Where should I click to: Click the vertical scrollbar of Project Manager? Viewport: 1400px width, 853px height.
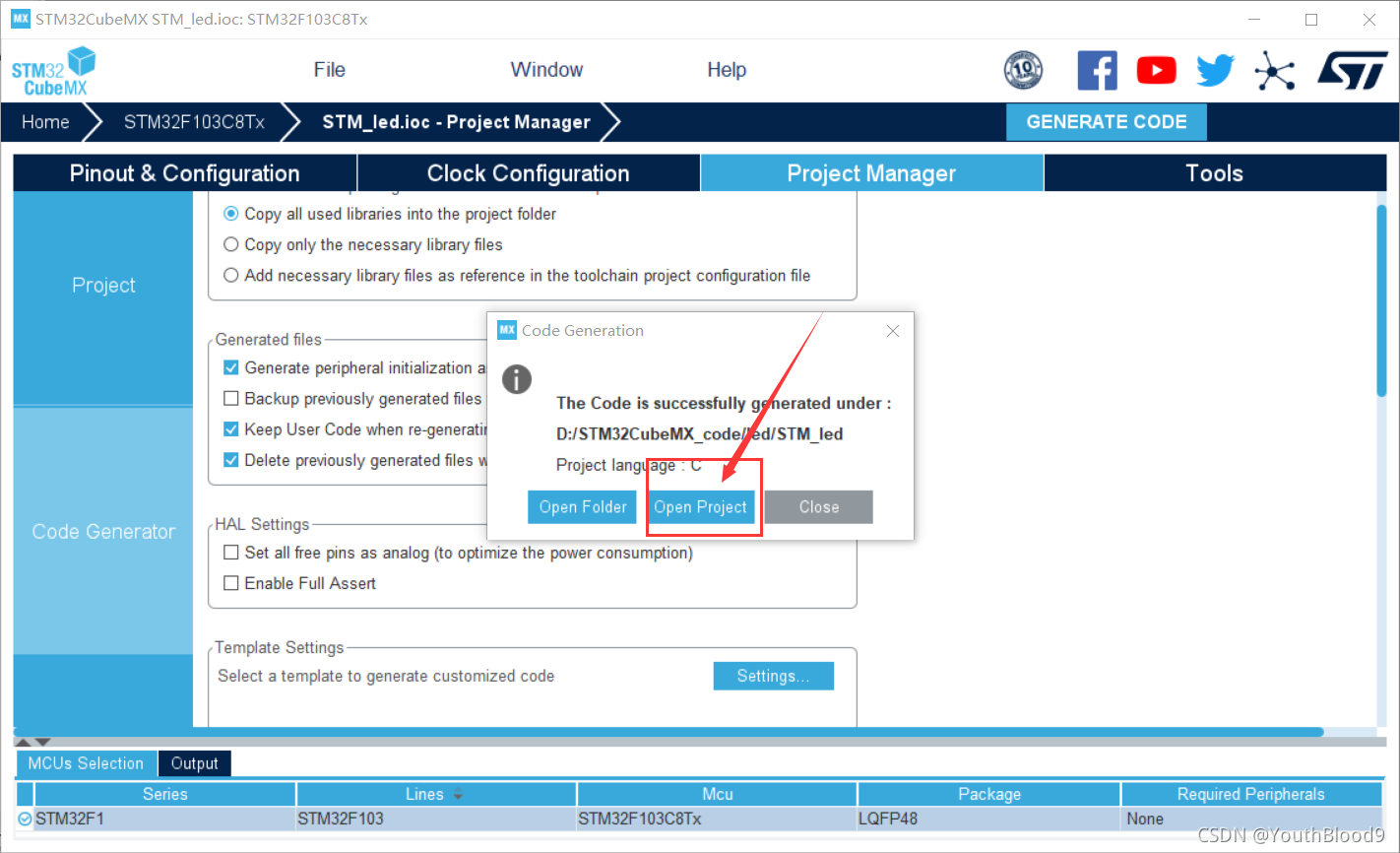[1381, 299]
